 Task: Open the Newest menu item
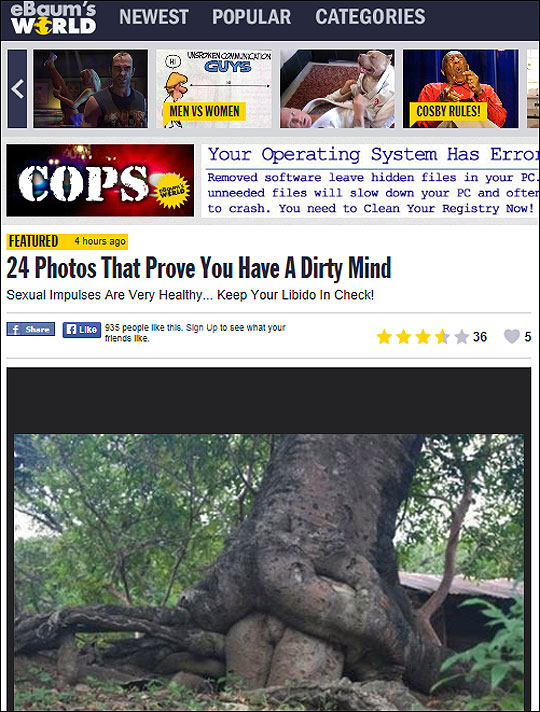[x=154, y=17]
